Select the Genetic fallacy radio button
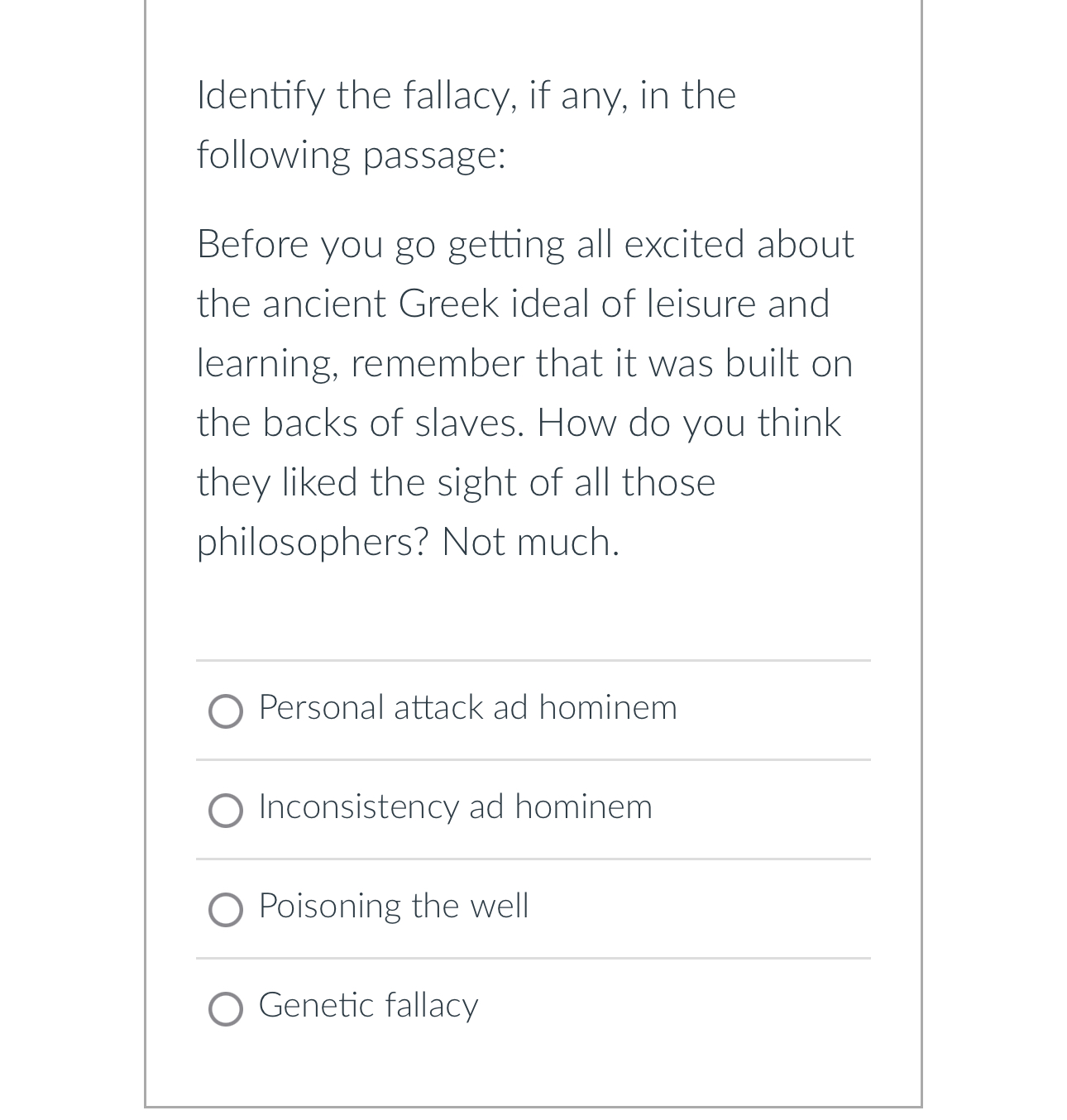Screen dimensions: 1067x1120 [x=224, y=1010]
